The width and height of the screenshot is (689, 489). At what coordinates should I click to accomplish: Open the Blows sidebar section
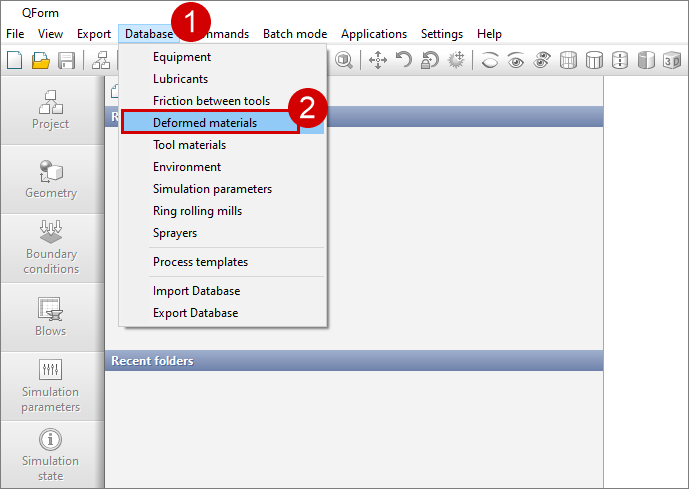(x=51, y=317)
